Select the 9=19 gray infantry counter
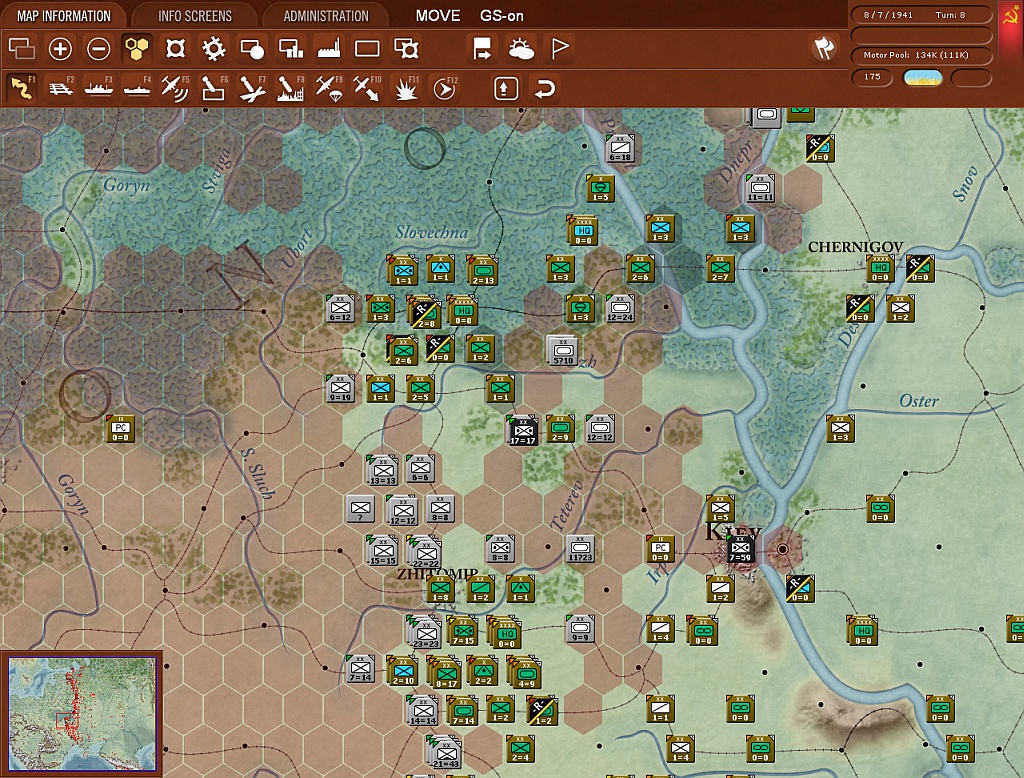Image resolution: width=1024 pixels, height=778 pixels. click(x=340, y=388)
